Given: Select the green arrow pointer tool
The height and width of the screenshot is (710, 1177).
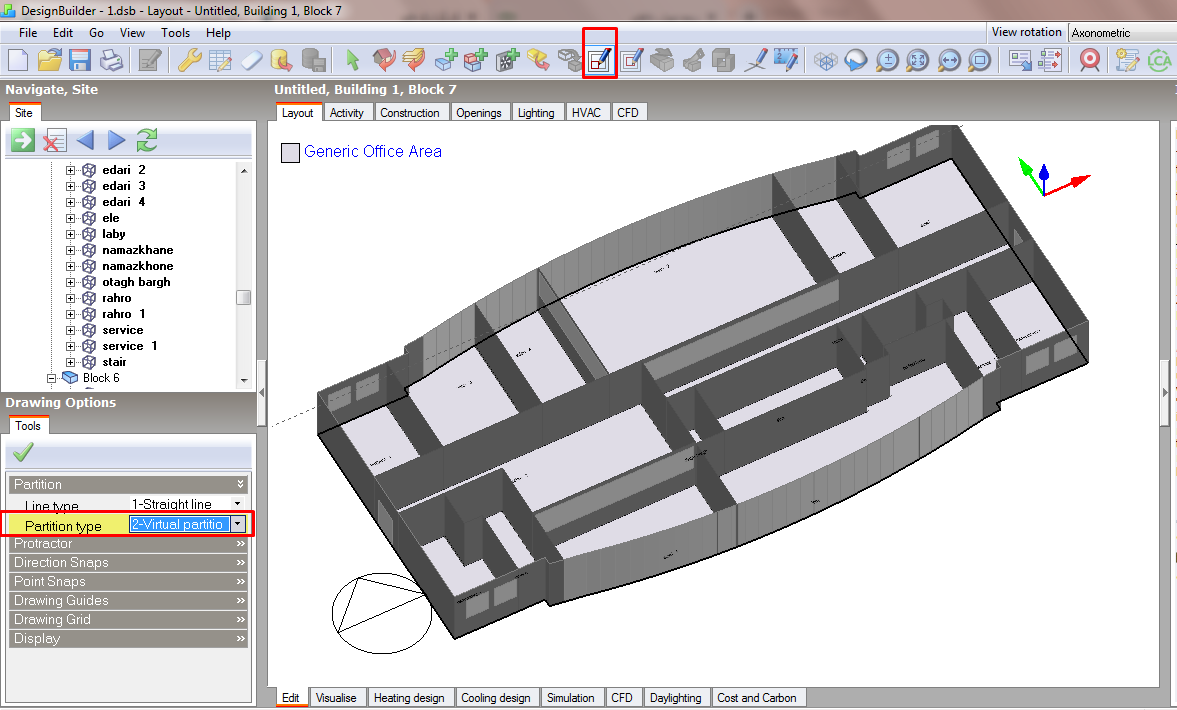Looking at the screenshot, I should pyautogui.click(x=352, y=60).
